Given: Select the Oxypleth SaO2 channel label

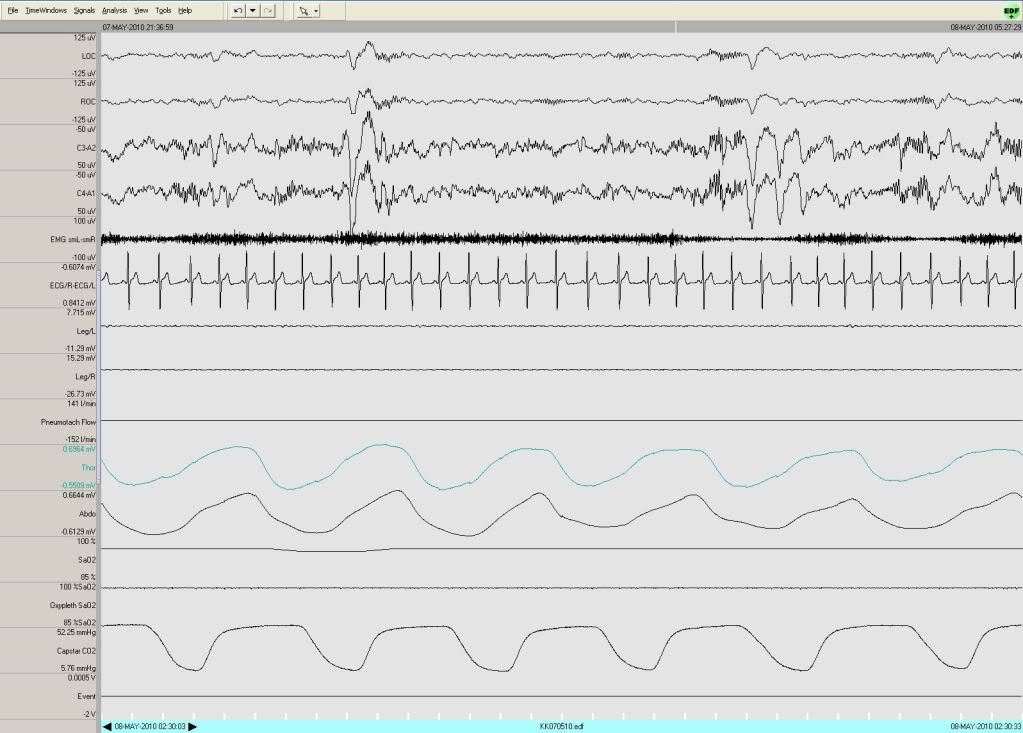Looking at the screenshot, I should (72, 605).
